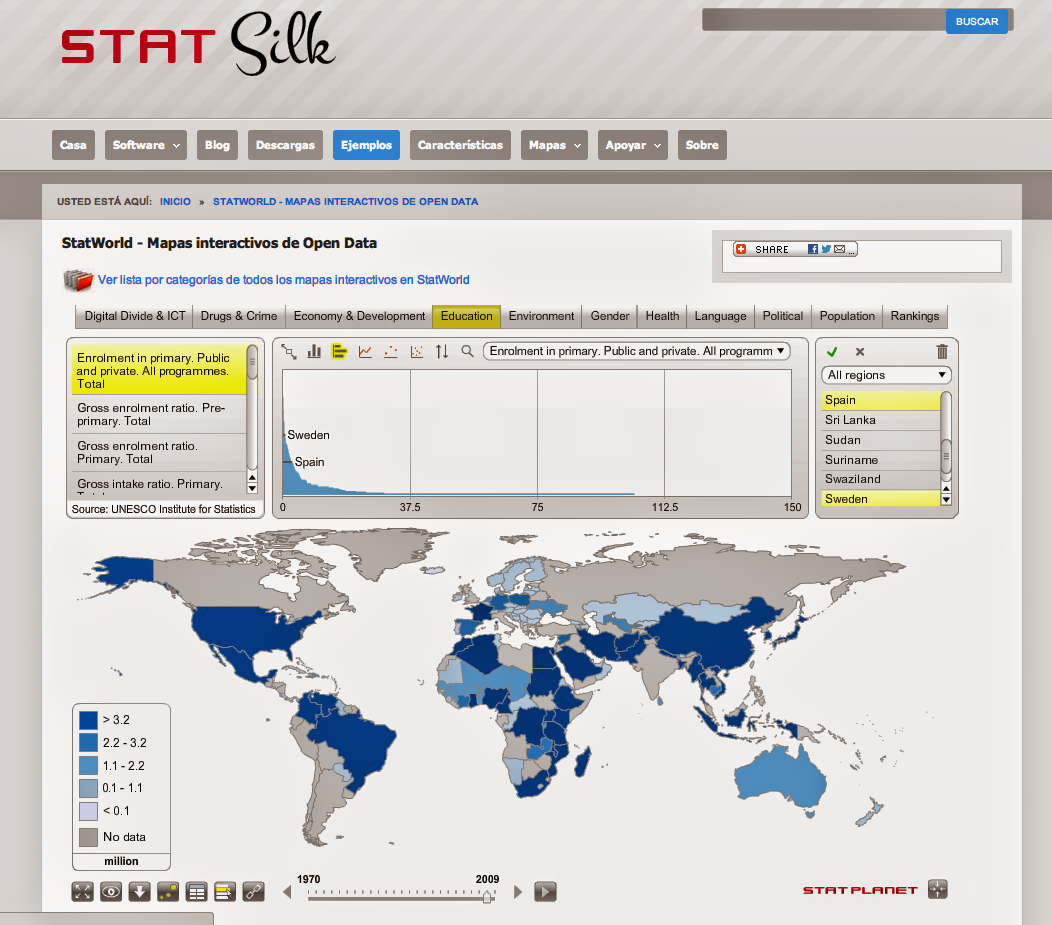Click the trash icon to clear selected countries
Screen dimensions: 1052x925
942,351
